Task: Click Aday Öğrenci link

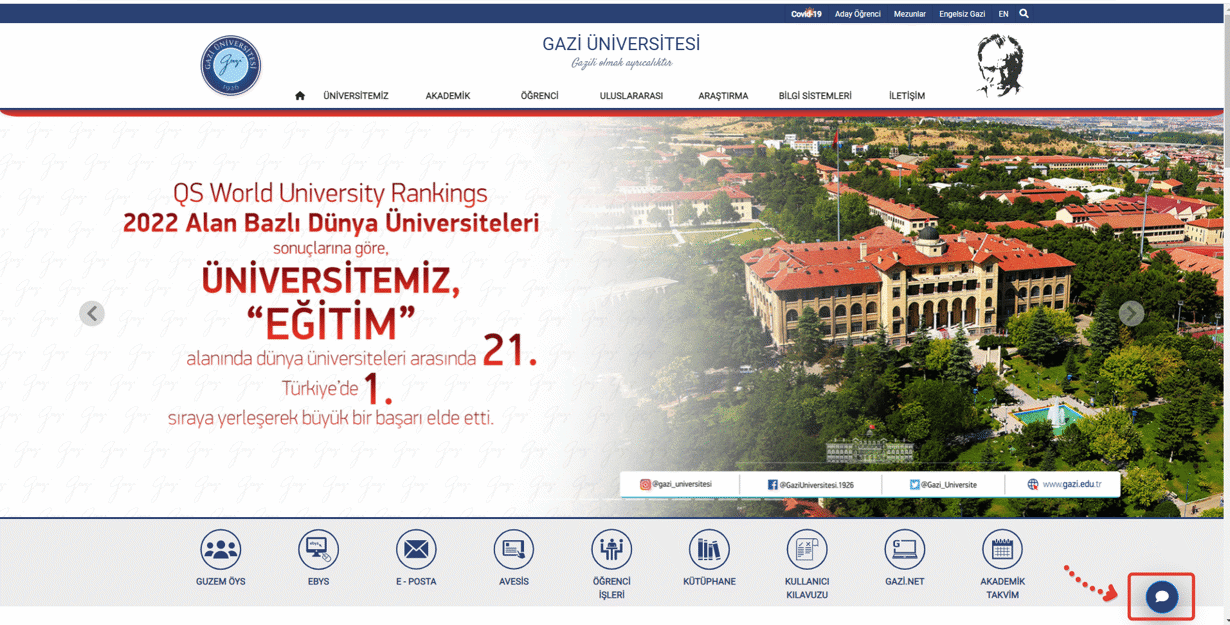Action: [858, 14]
